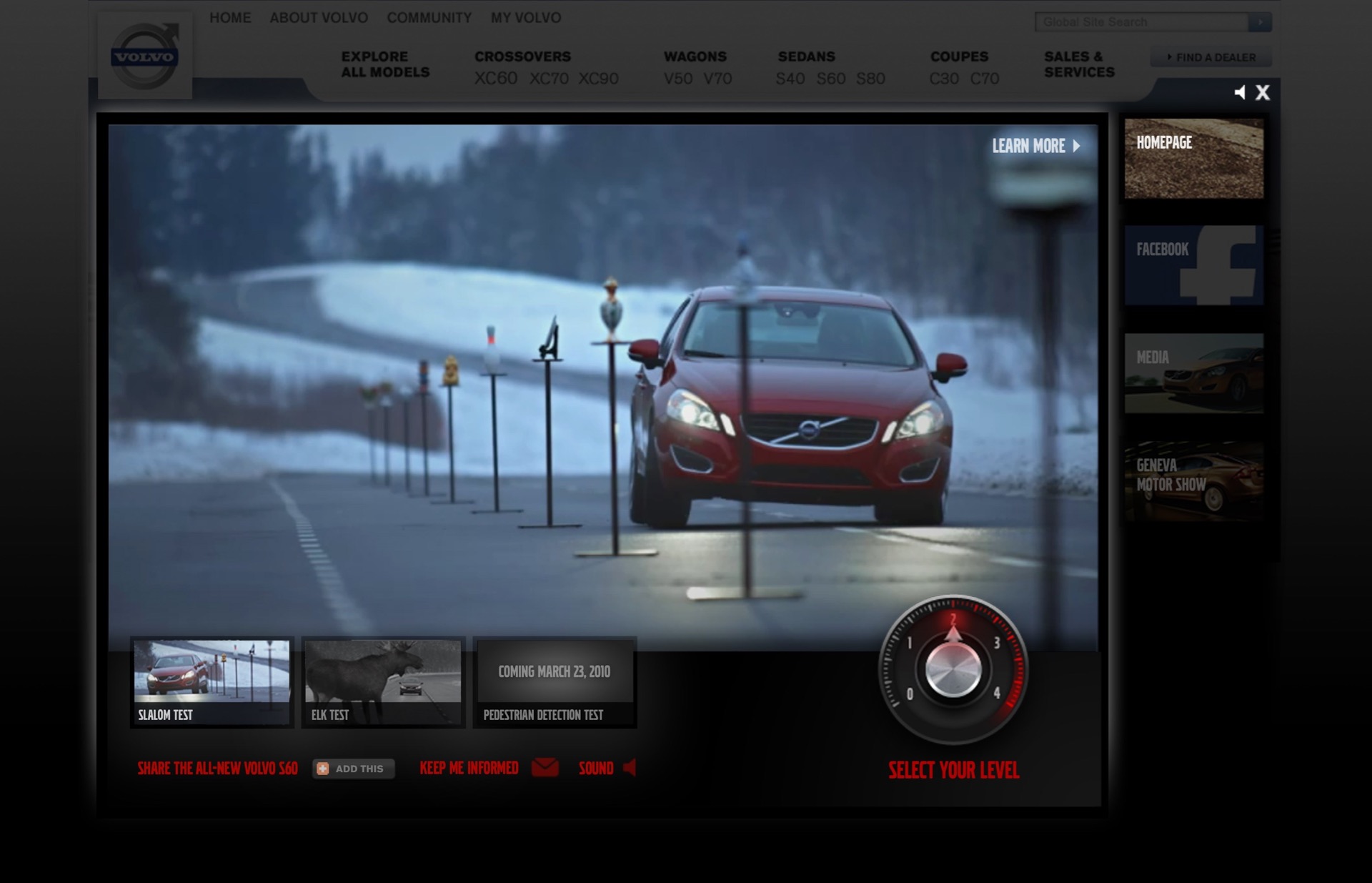Select the Elk Test video thumbnail

coord(383,682)
